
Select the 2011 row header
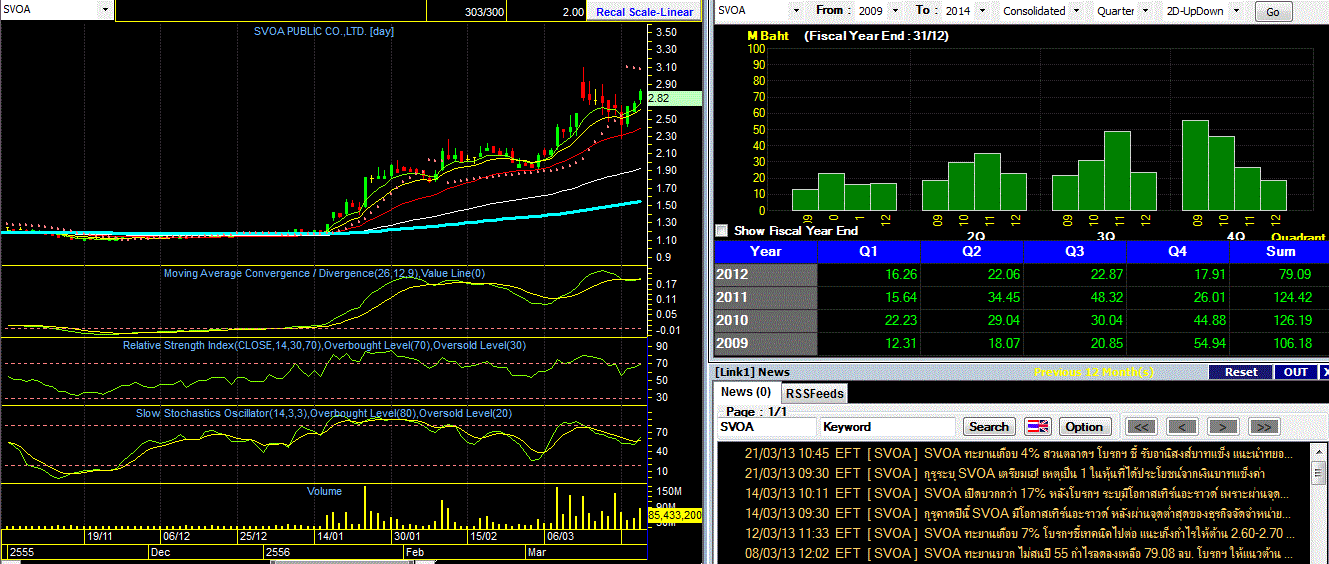pos(766,297)
